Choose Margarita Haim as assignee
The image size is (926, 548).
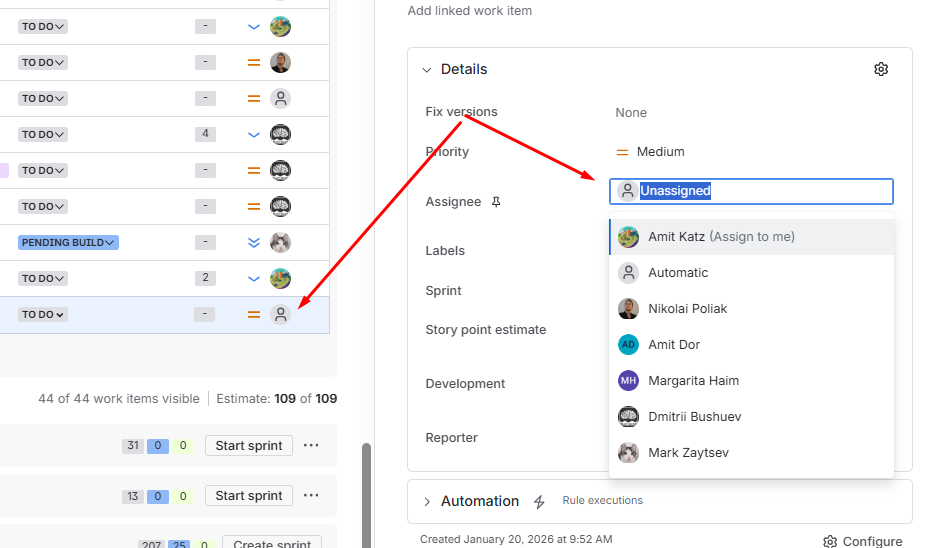[751, 381]
